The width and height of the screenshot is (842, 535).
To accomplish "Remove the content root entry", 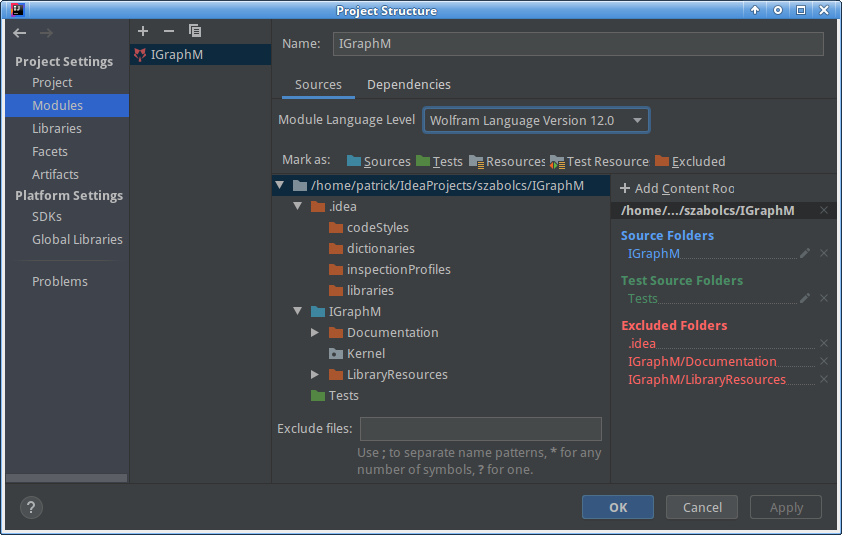I will pyautogui.click(x=824, y=210).
